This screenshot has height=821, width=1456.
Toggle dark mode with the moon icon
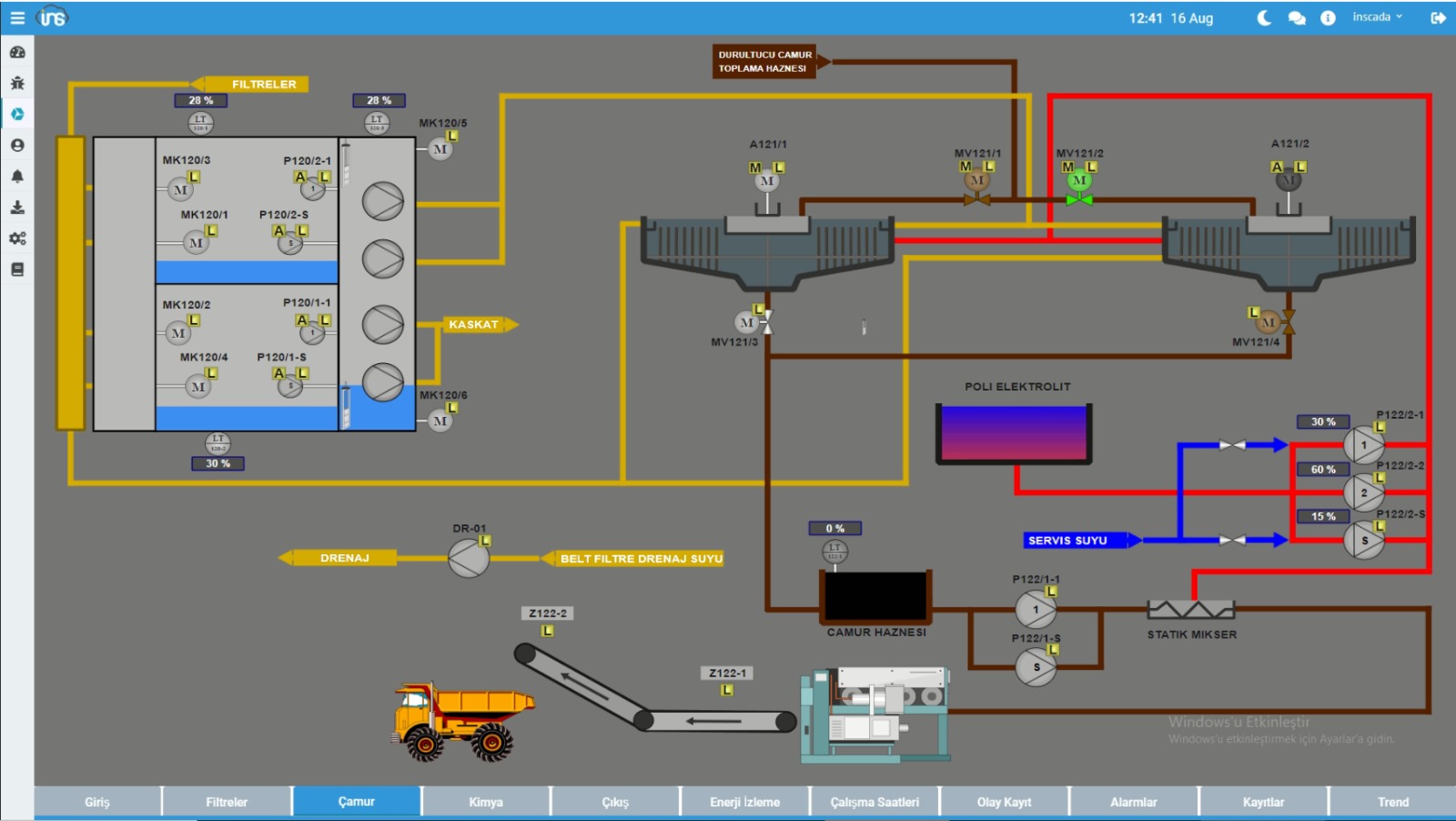click(1264, 17)
